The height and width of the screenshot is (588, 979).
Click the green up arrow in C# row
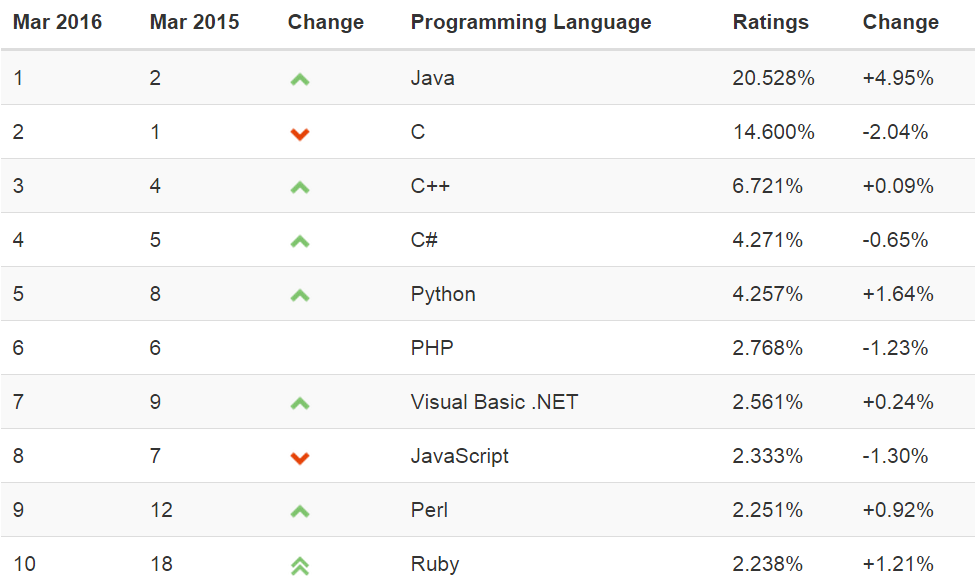[300, 242]
